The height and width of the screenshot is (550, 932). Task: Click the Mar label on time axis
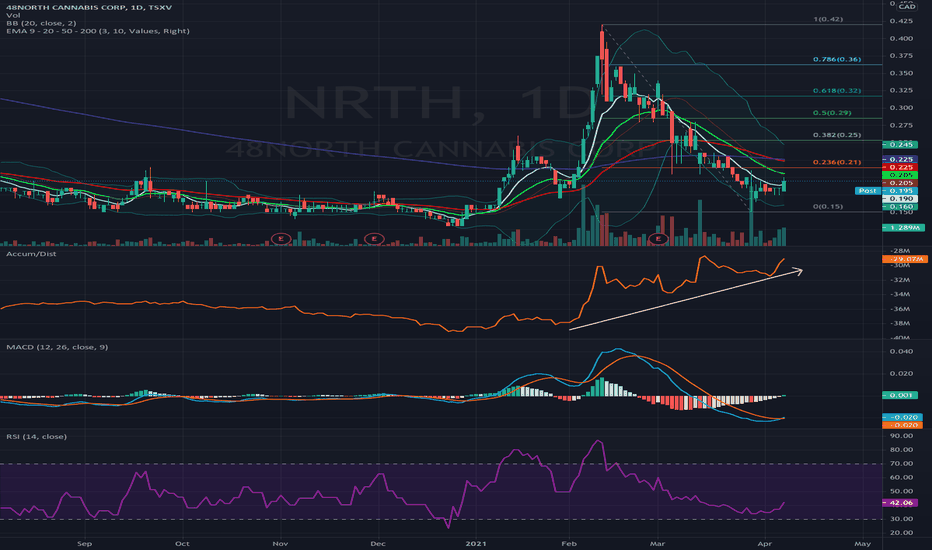click(x=657, y=543)
